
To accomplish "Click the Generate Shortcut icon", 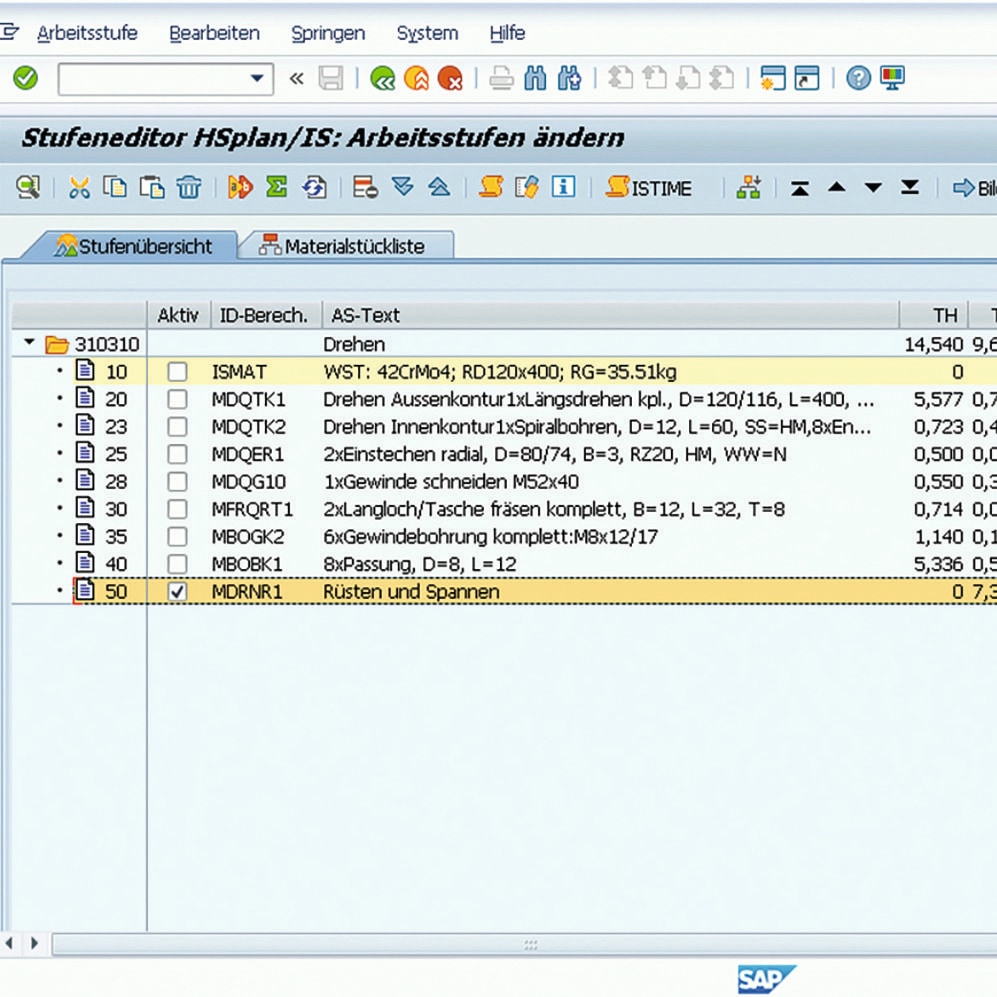I will (807, 78).
